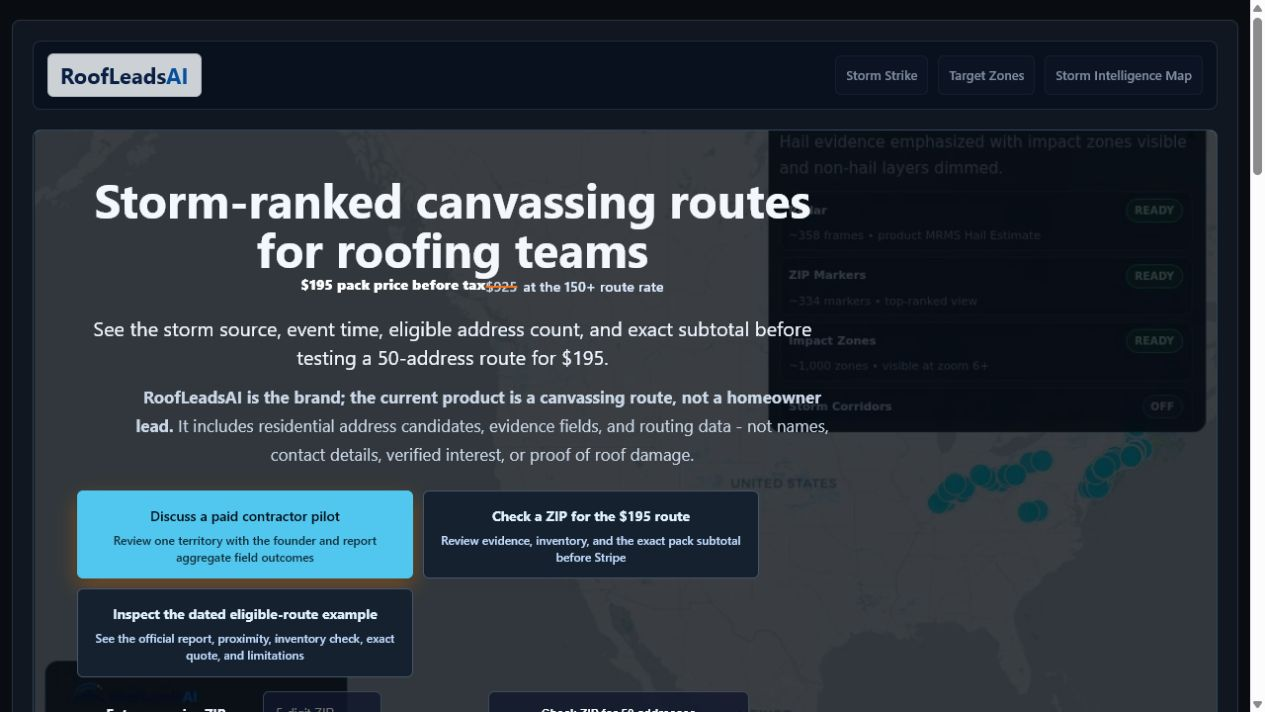
Task: Open the Target Zones nav item
Action: click(x=986, y=75)
